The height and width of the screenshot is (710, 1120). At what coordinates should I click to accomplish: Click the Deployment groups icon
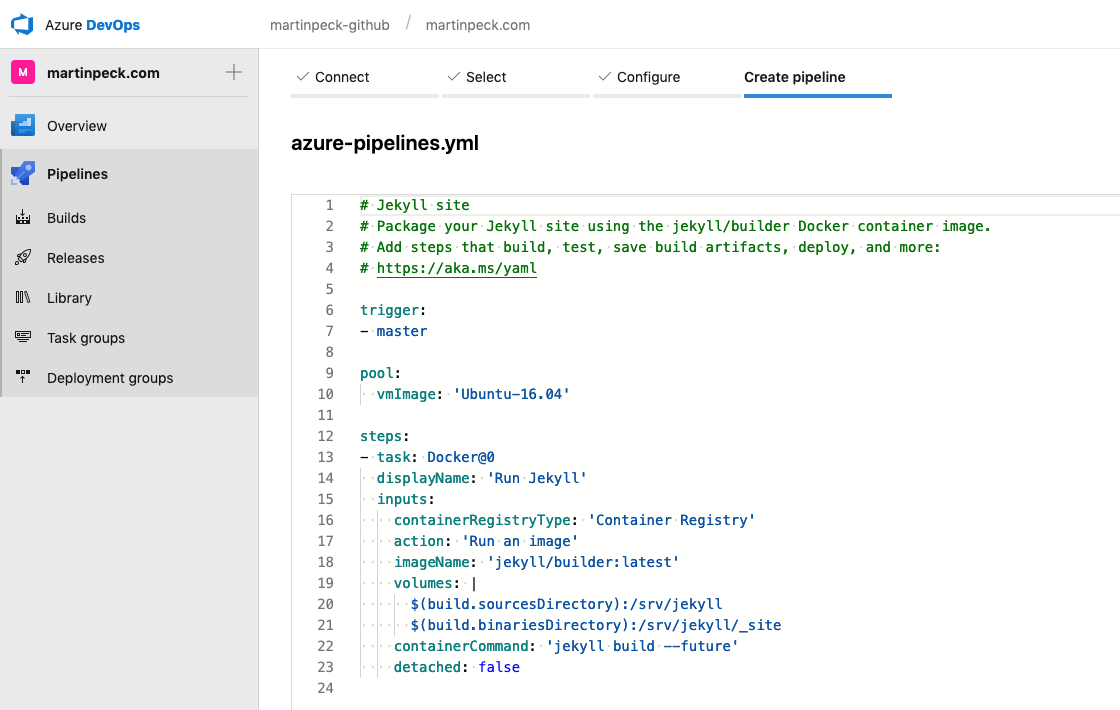(x=23, y=377)
